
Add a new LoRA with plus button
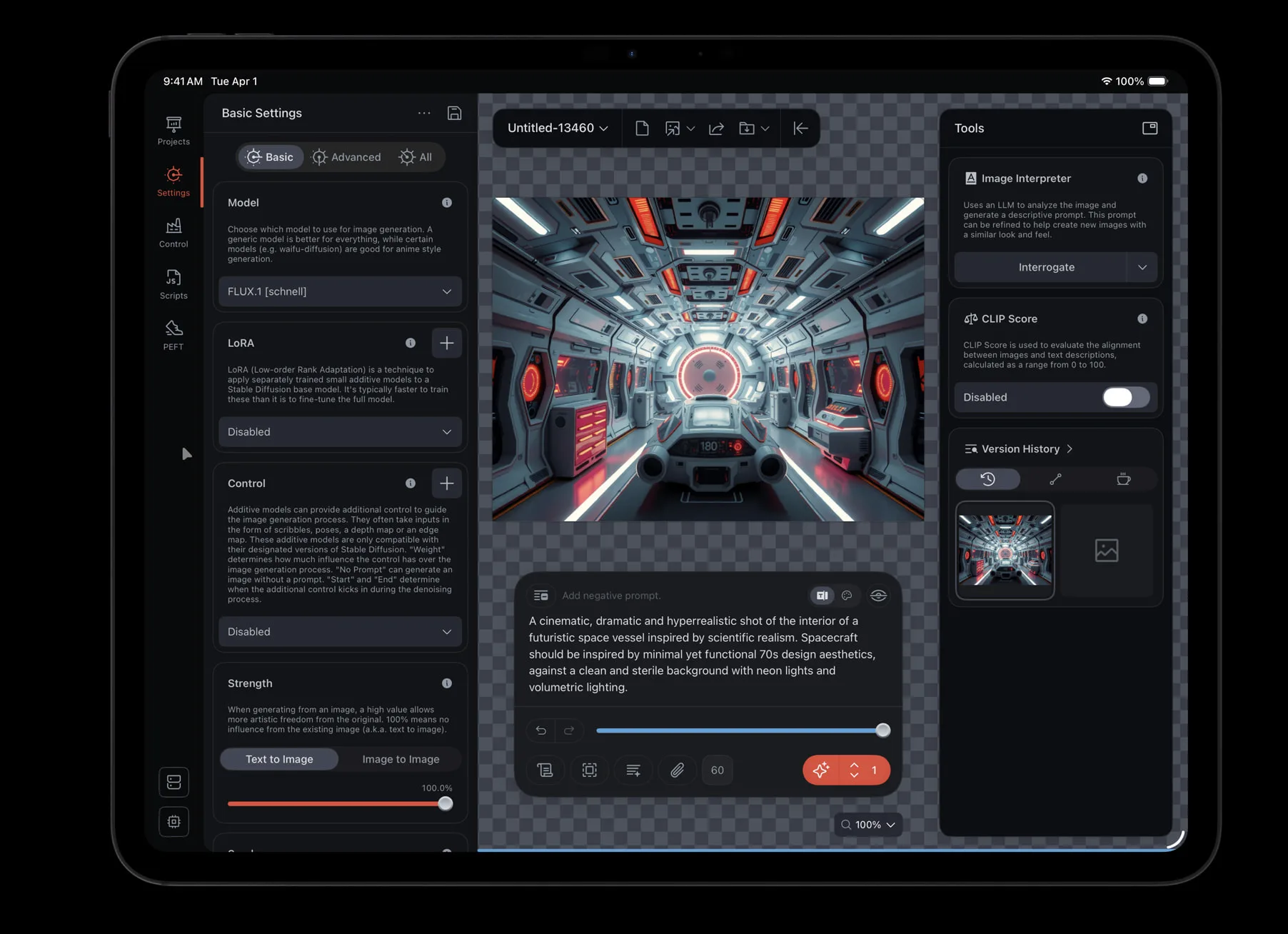(446, 343)
